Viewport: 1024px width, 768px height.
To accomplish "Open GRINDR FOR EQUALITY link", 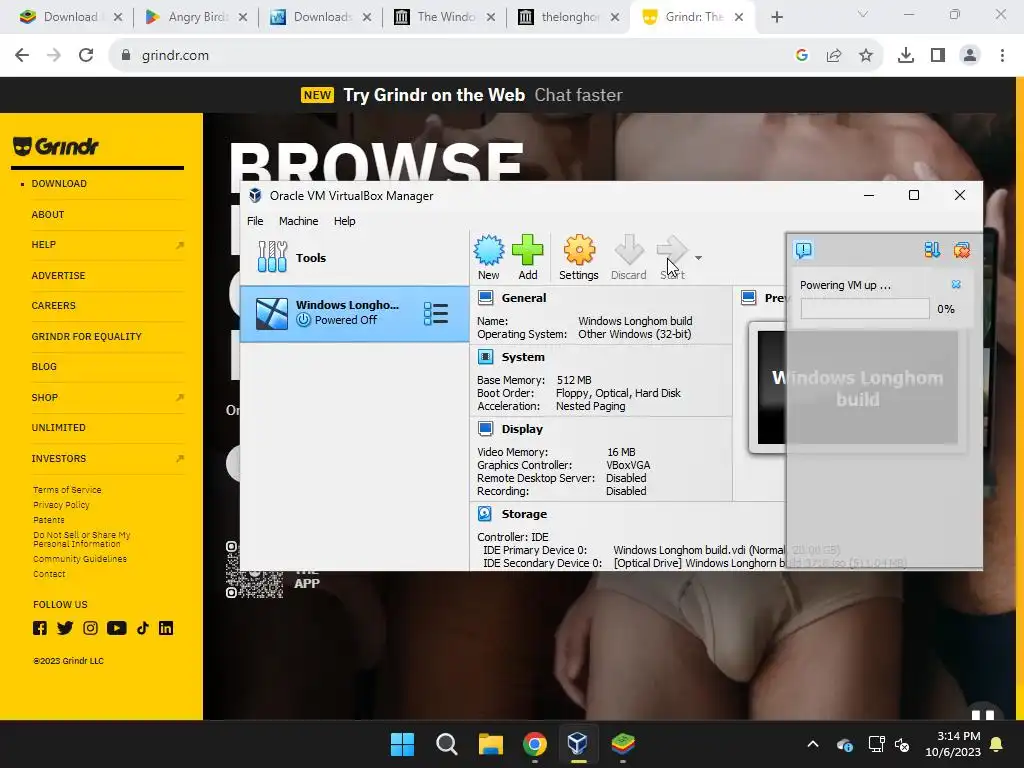I will coord(86,336).
